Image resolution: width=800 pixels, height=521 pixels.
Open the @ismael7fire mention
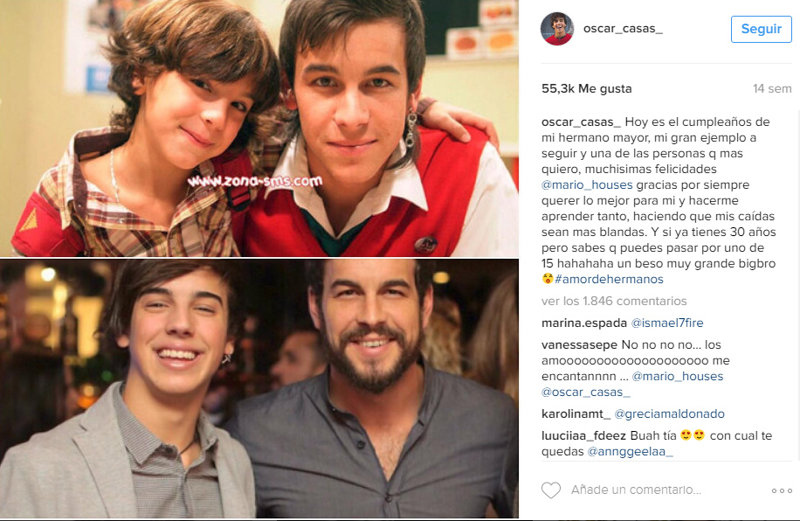(x=667, y=323)
